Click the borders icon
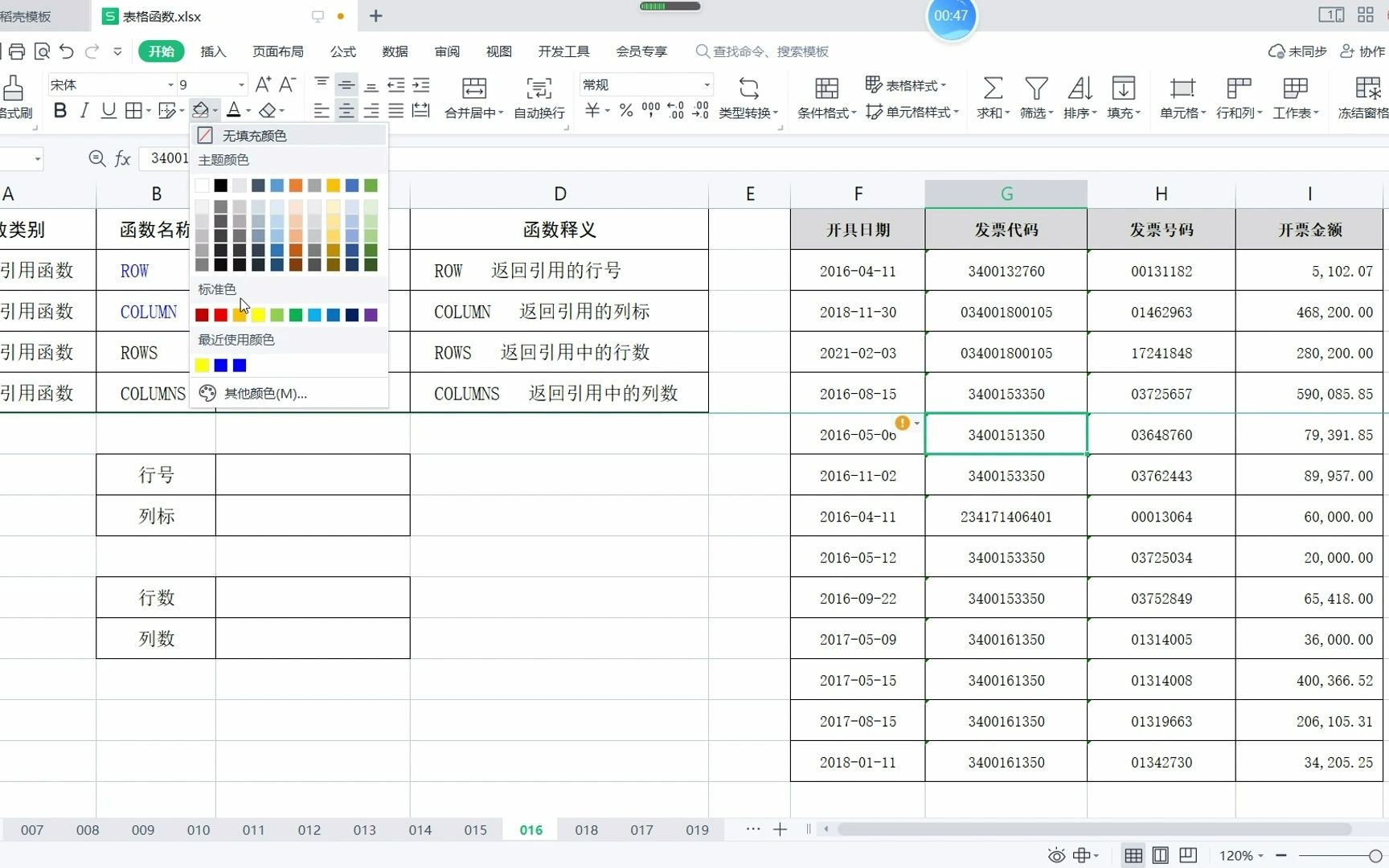Screen dimensions: 1389x868 pos(133,111)
